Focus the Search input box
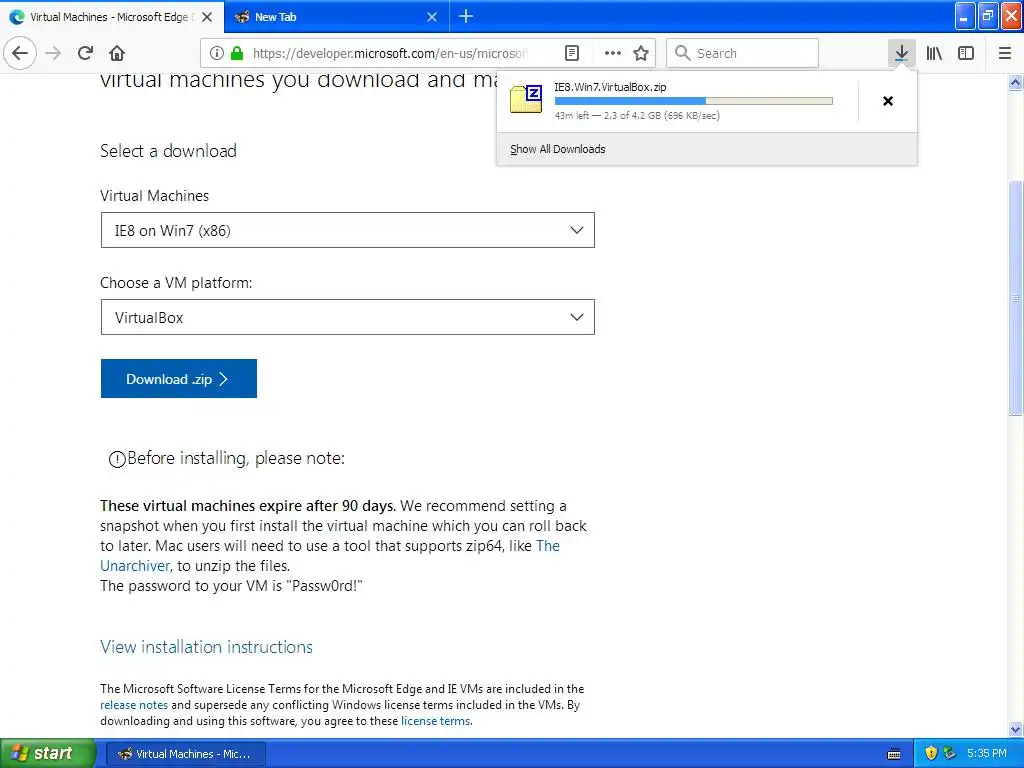Image resolution: width=1024 pixels, height=768 pixels. pyautogui.click(x=743, y=53)
